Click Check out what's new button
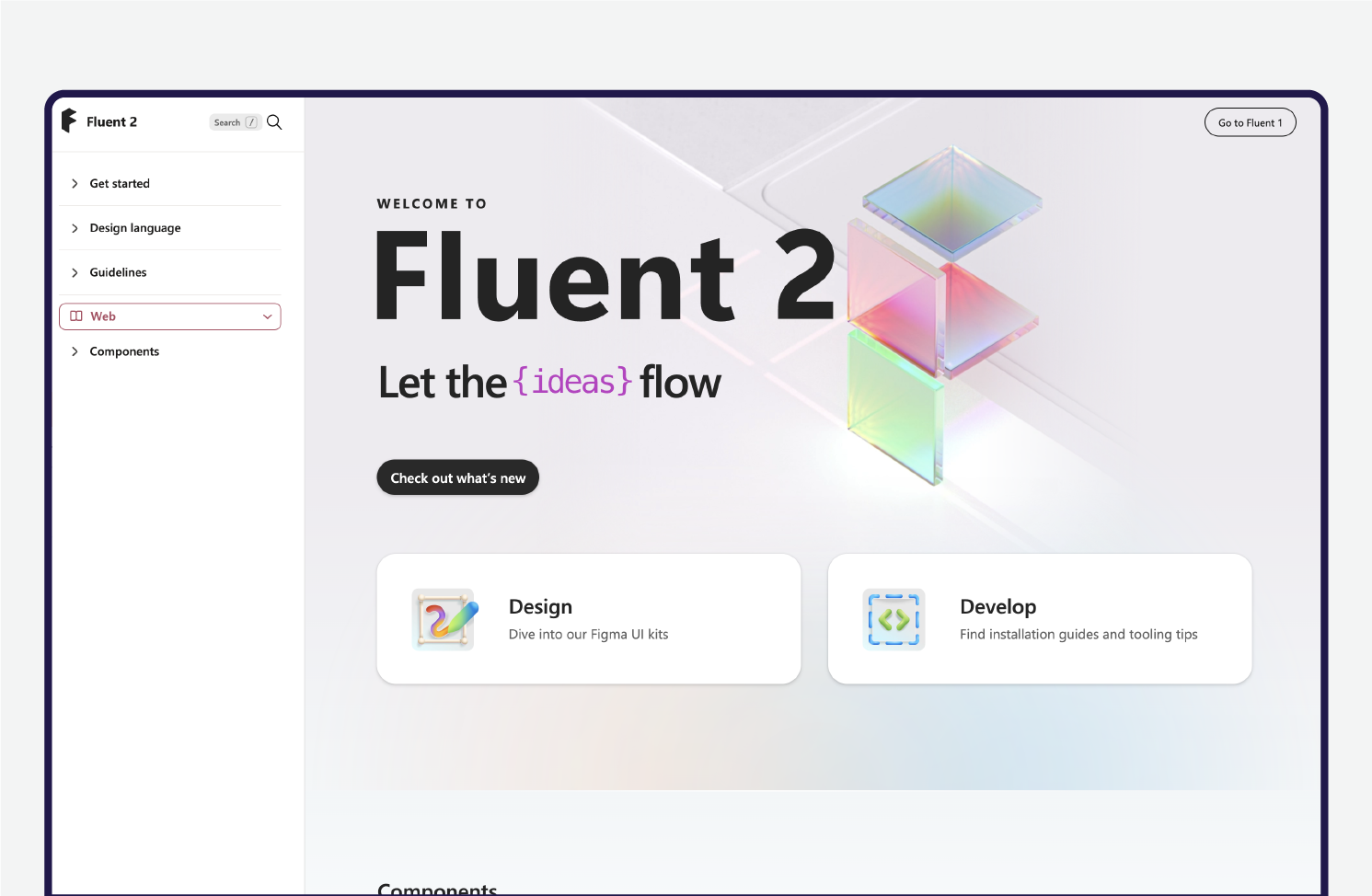1372x896 pixels. tap(457, 477)
